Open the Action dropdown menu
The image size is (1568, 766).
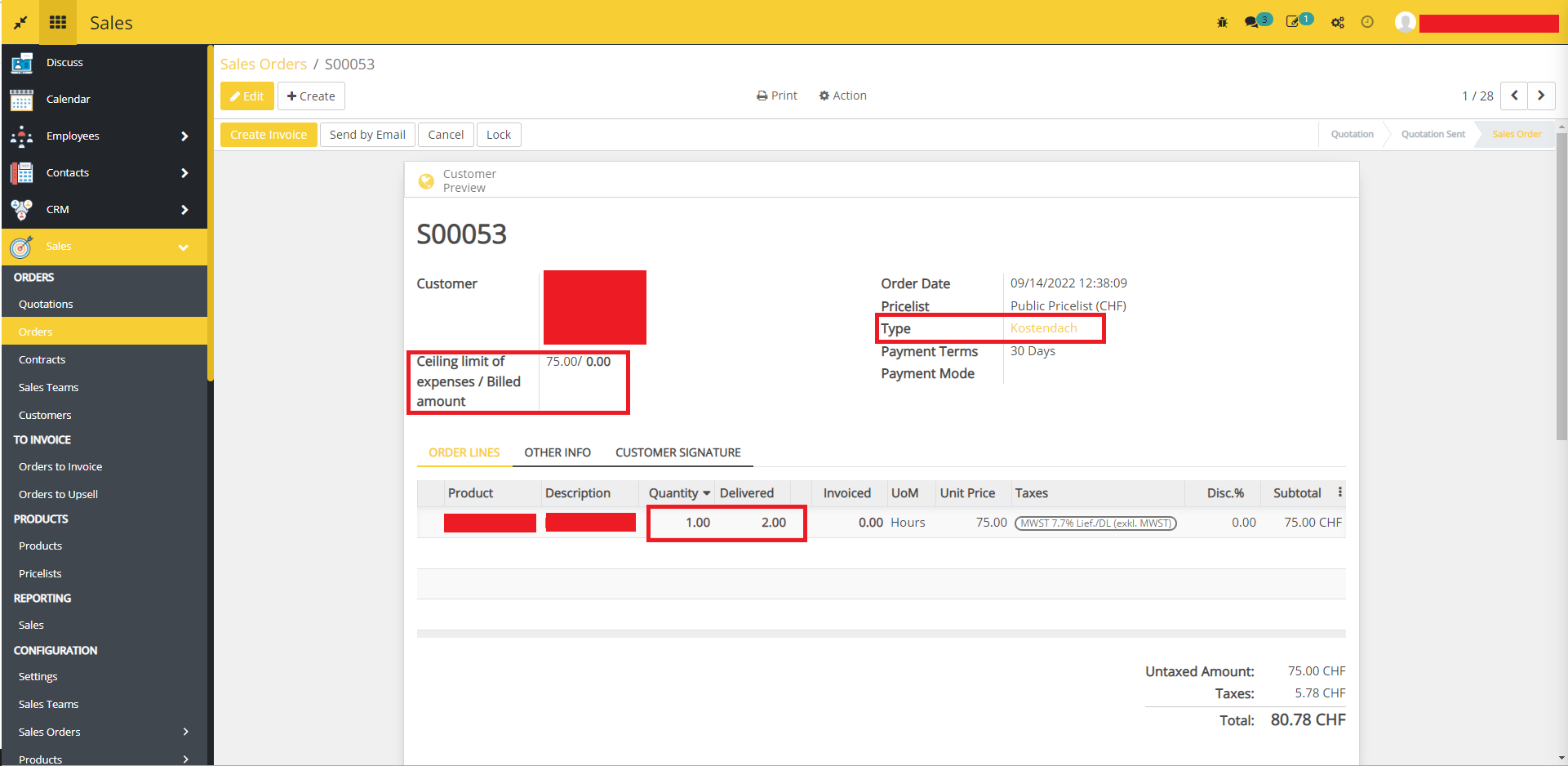pos(843,96)
